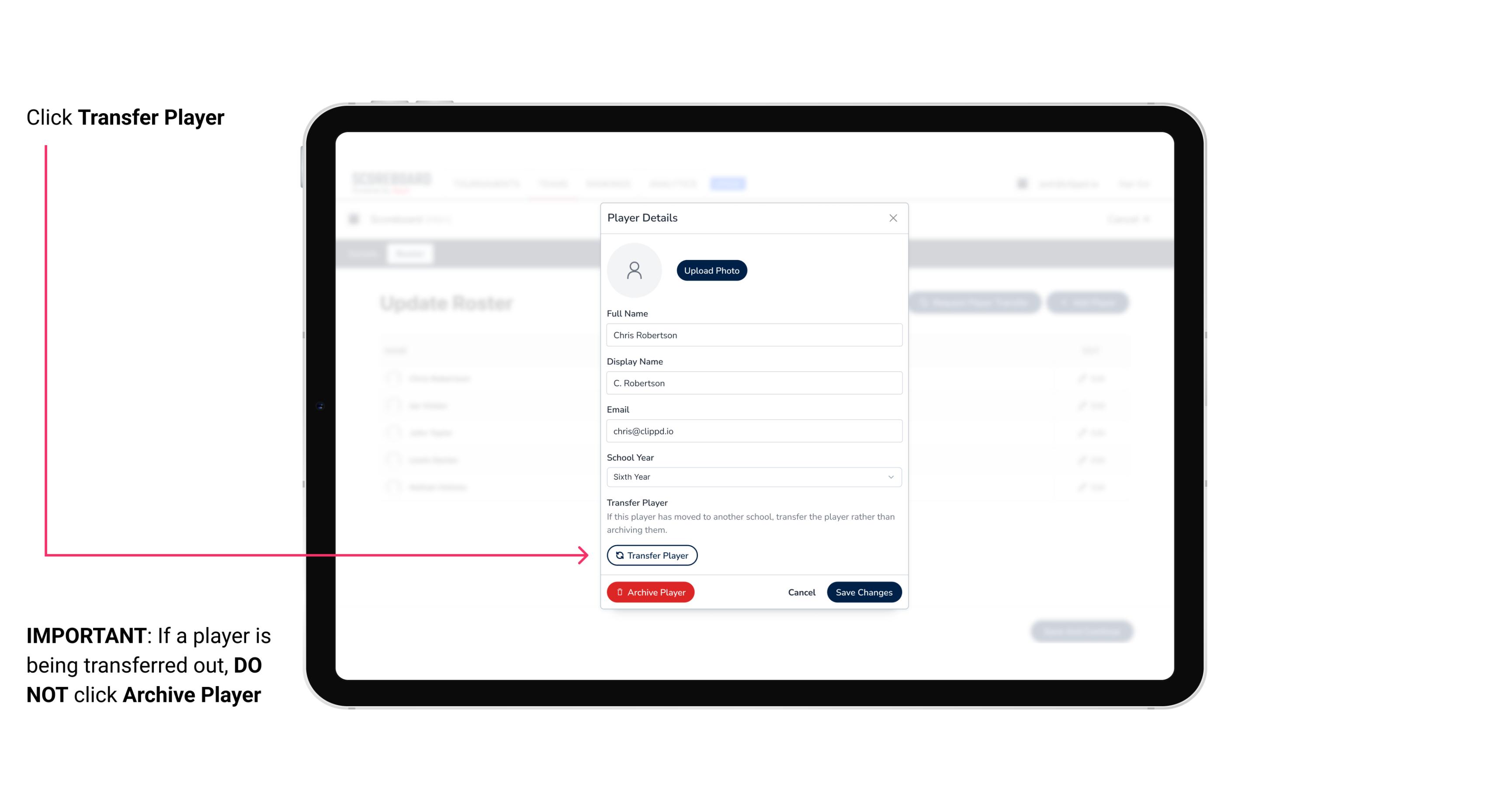
Task: Select Sixth Year from school year dropdown
Action: point(753,476)
